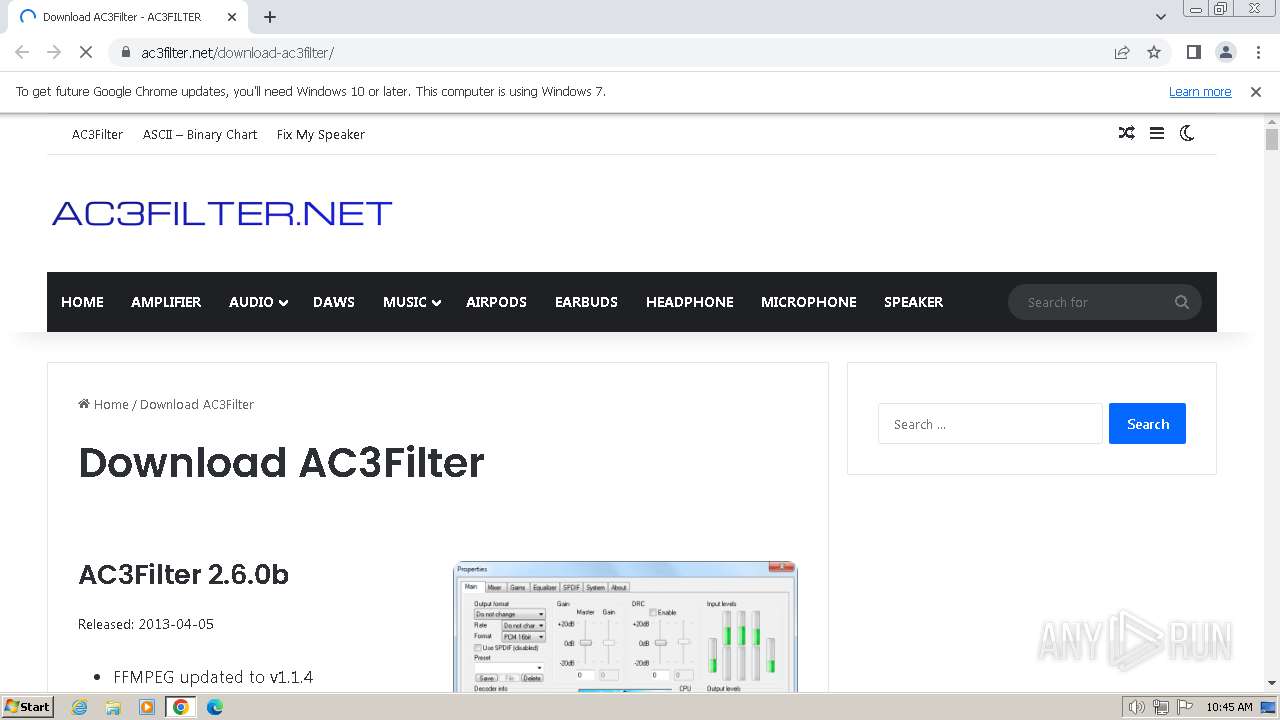Open network tray icon
Image resolution: width=1280 pixels, height=720 pixels.
click(1161, 707)
